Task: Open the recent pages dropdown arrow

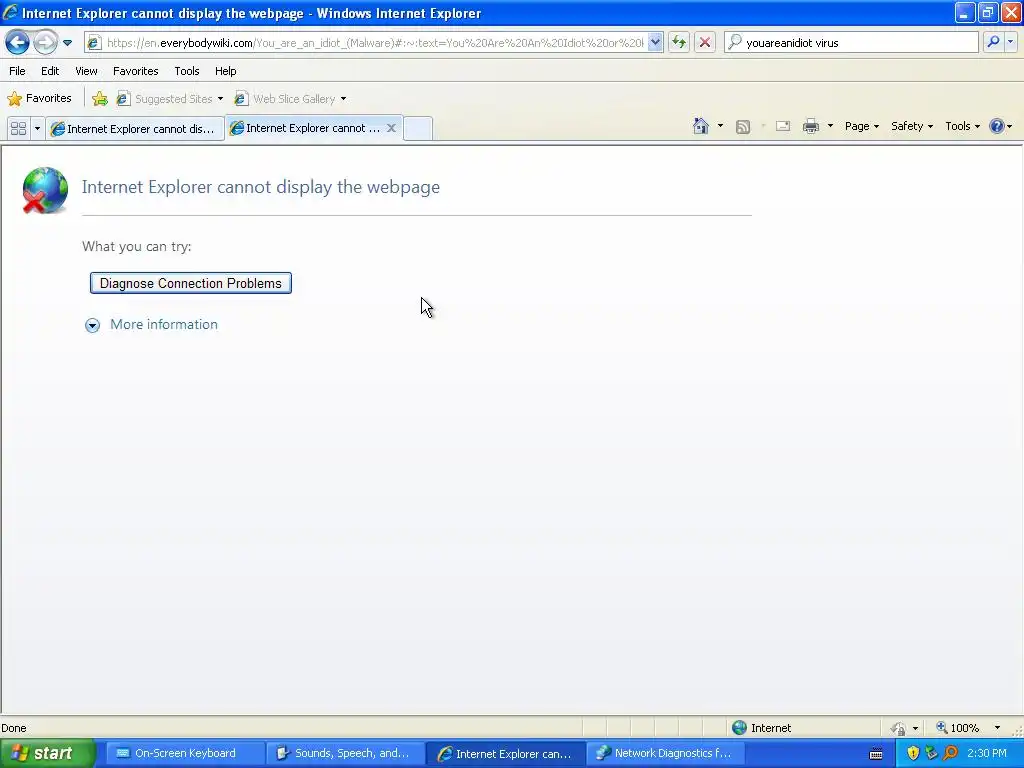Action: point(67,43)
